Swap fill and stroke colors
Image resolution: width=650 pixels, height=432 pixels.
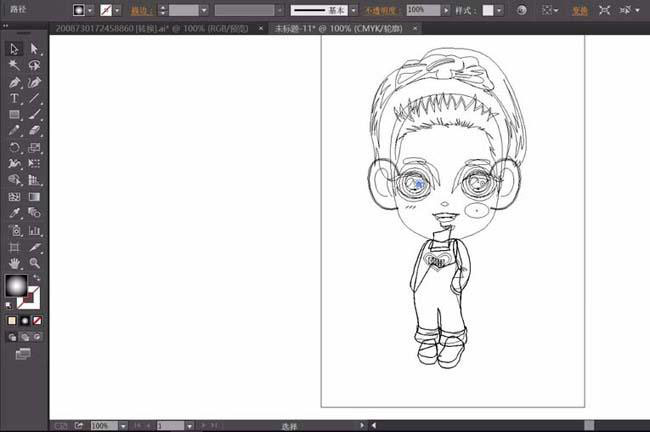click(x=37, y=277)
